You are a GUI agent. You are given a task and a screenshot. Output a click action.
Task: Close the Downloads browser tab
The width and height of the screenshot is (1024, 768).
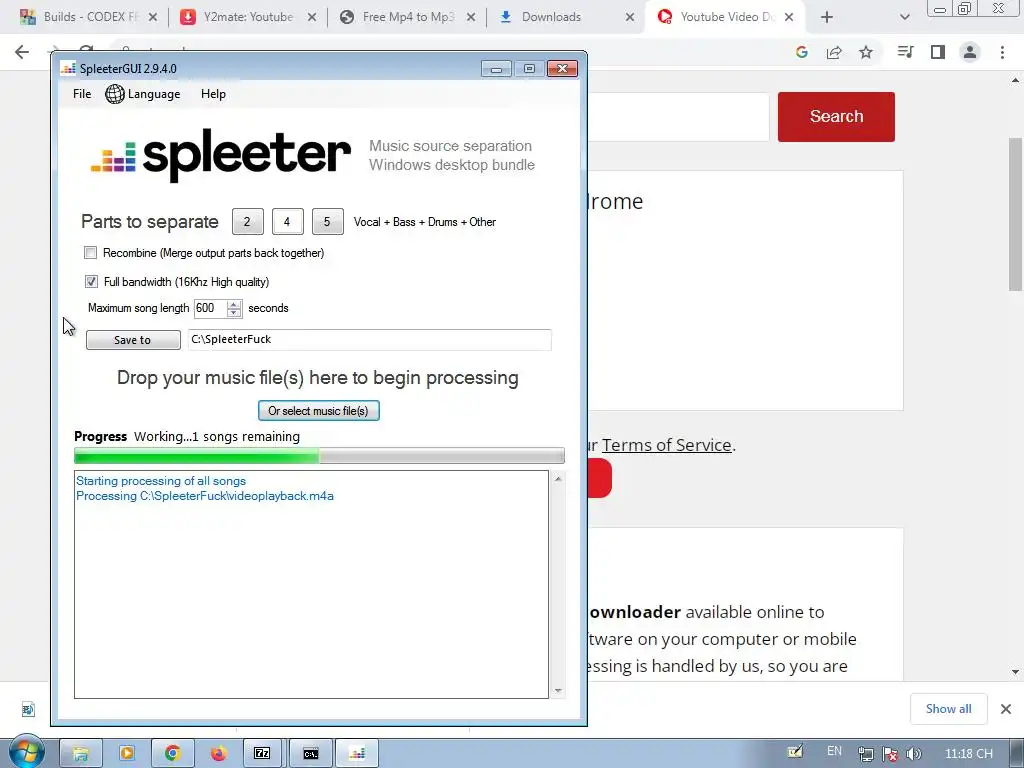pyautogui.click(x=630, y=18)
